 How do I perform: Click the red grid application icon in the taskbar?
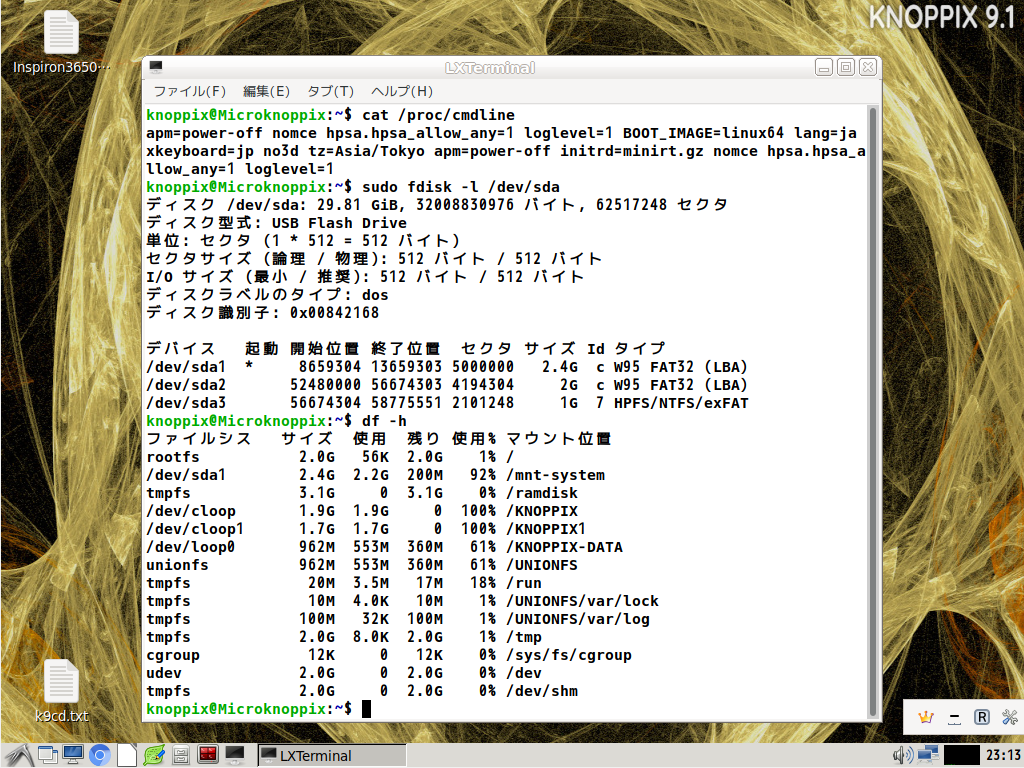(x=208, y=755)
